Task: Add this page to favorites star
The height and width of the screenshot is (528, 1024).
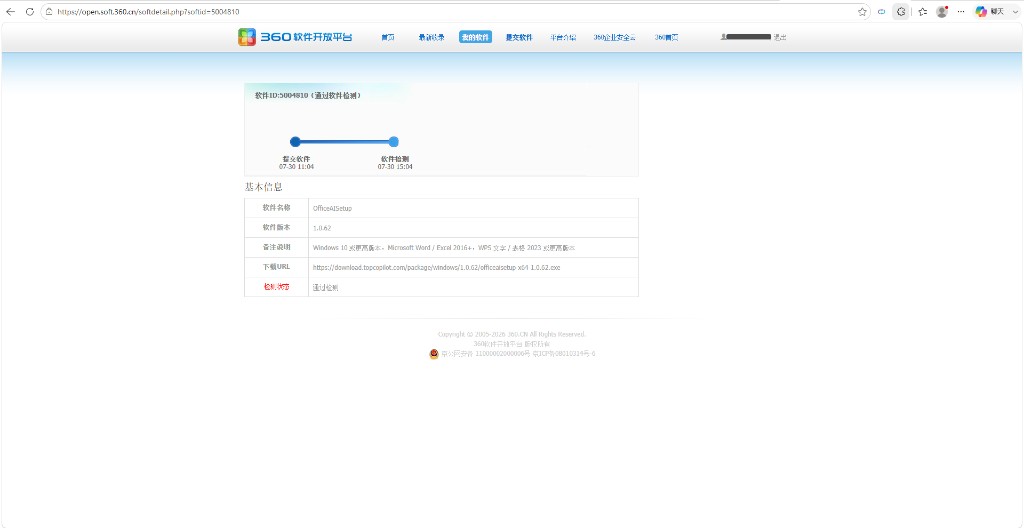Action: coord(862,12)
